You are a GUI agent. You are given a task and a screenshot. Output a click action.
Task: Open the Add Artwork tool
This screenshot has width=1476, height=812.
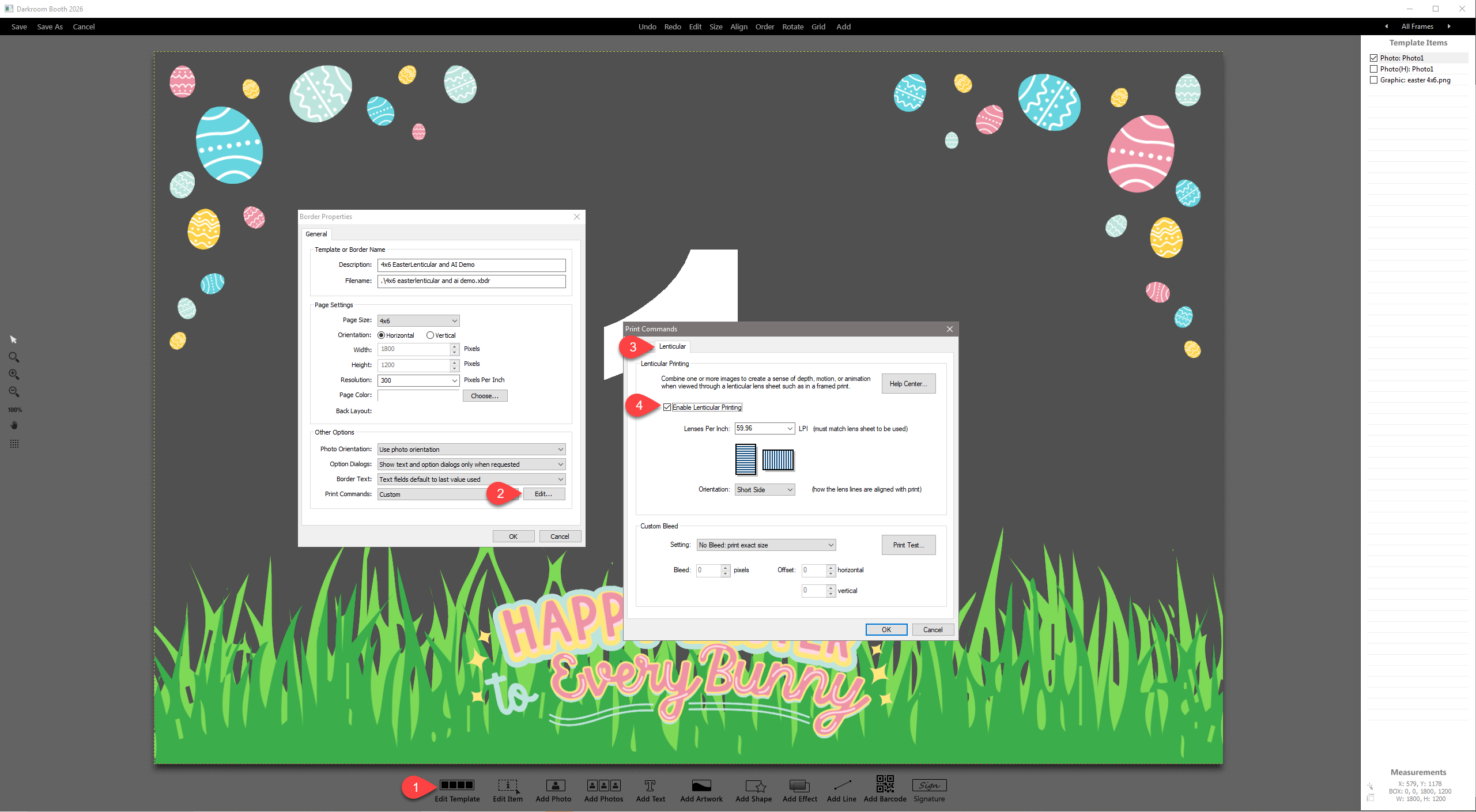pos(701,786)
